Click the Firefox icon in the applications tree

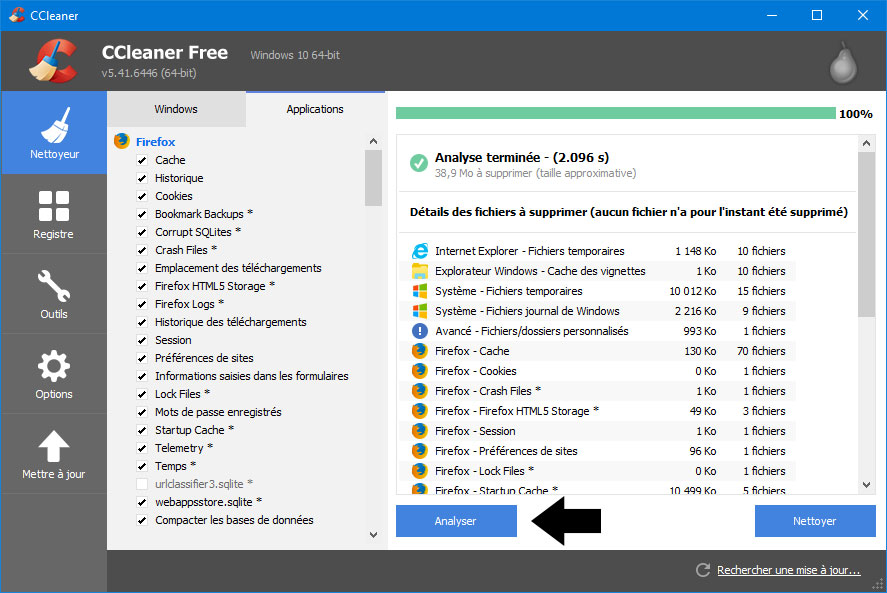[122, 141]
